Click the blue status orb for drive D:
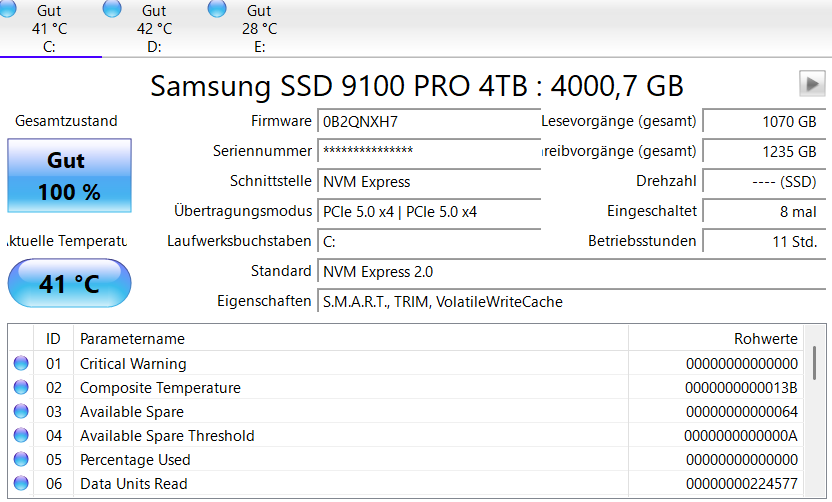The width and height of the screenshot is (832, 502). pyautogui.click(x=112, y=8)
